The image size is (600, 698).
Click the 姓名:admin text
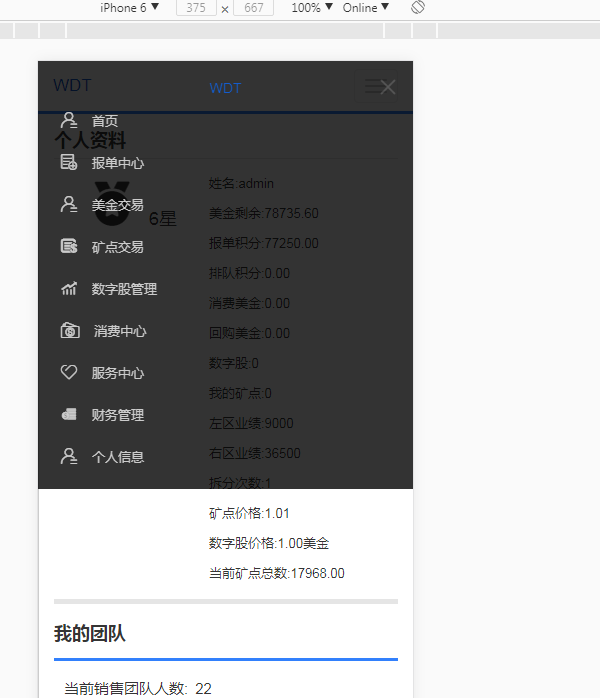click(241, 183)
